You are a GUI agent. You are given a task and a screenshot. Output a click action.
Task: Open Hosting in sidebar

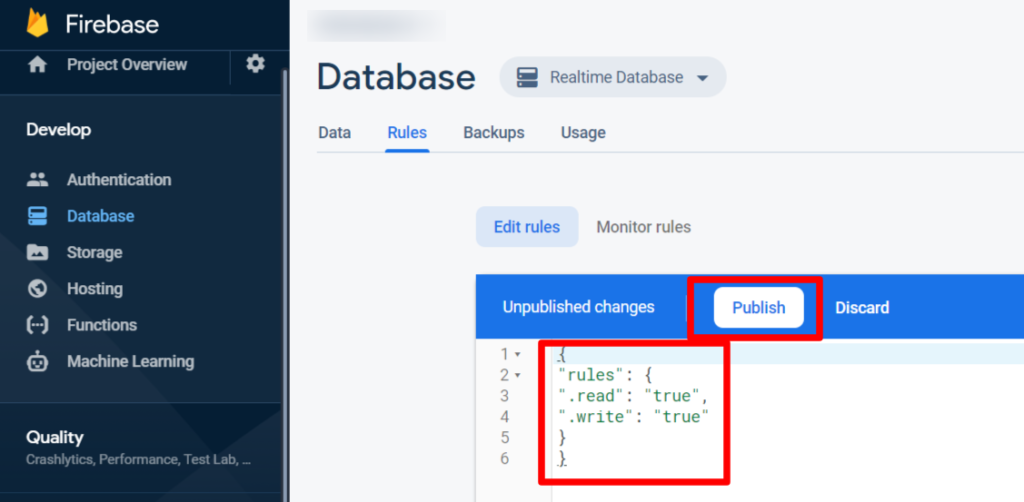[95, 289]
